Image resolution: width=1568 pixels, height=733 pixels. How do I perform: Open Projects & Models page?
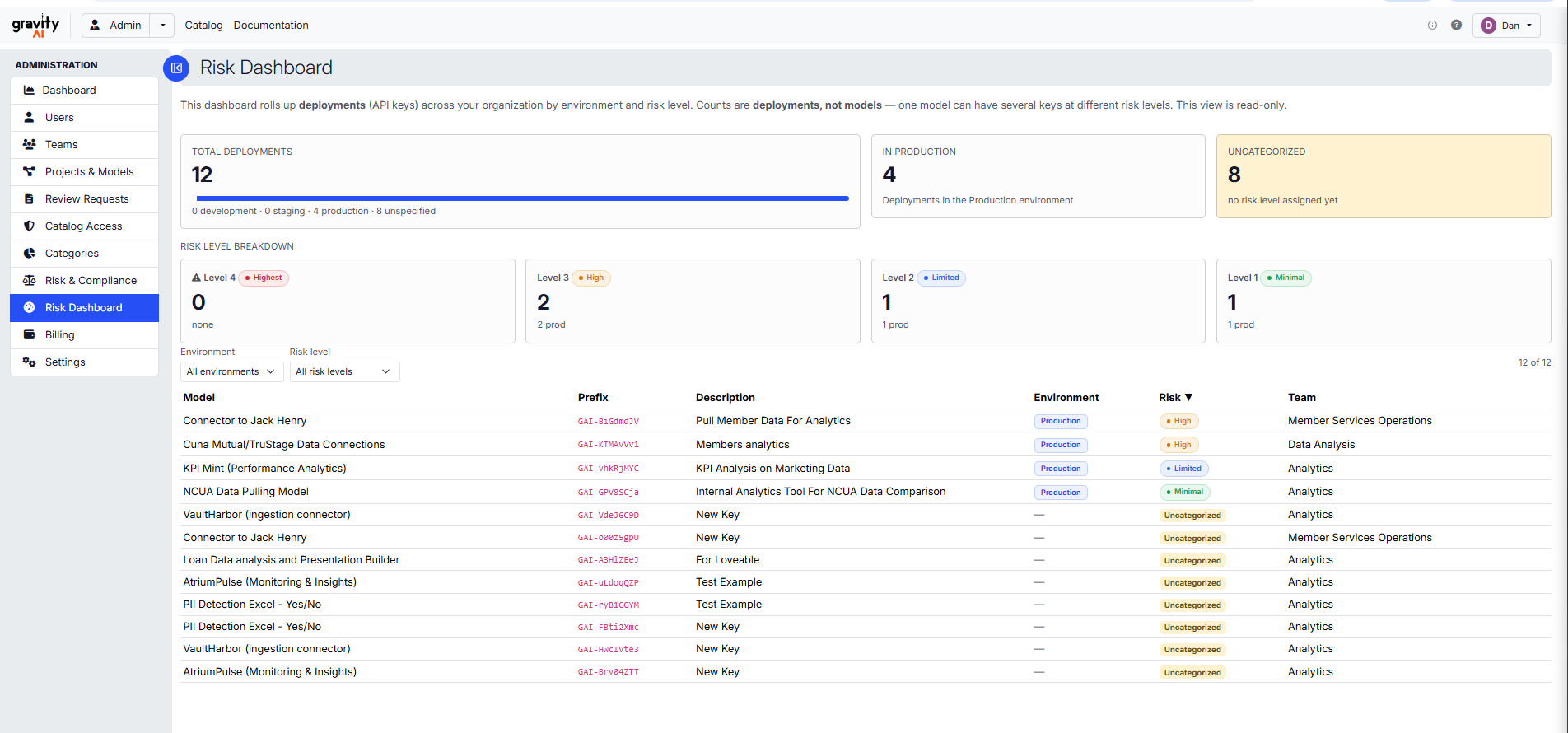coord(84,172)
